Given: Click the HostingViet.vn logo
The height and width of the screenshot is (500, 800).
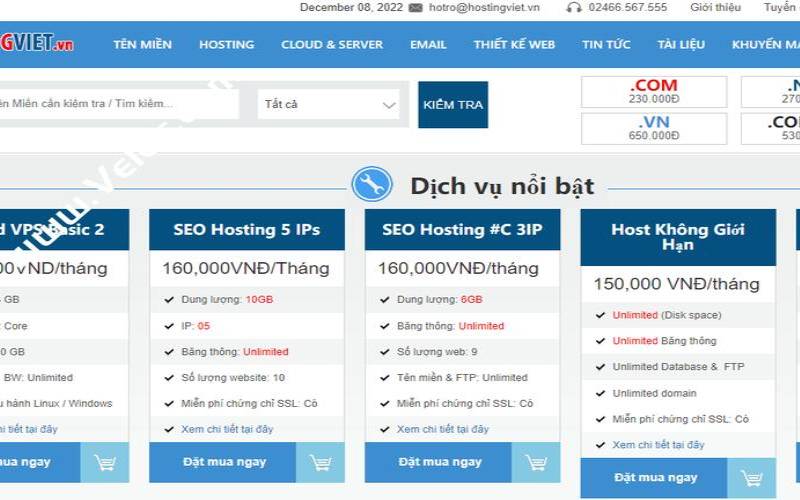Looking at the screenshot, I should point(37,43).
